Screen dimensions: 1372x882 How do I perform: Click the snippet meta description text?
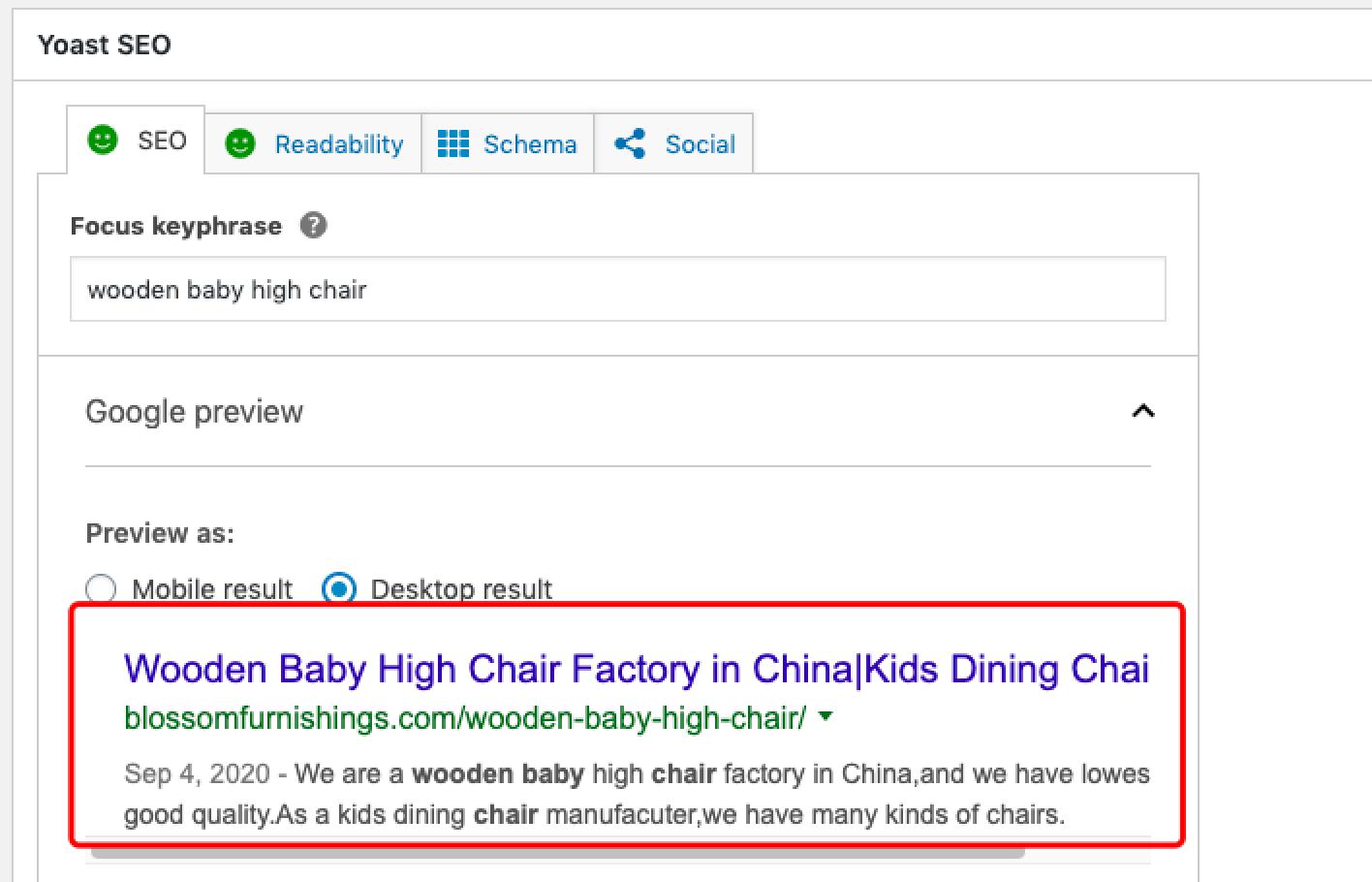(637, 794)
